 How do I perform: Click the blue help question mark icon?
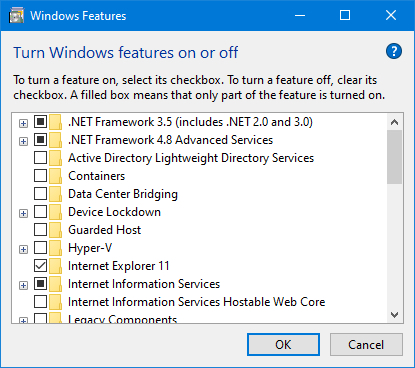394,51
